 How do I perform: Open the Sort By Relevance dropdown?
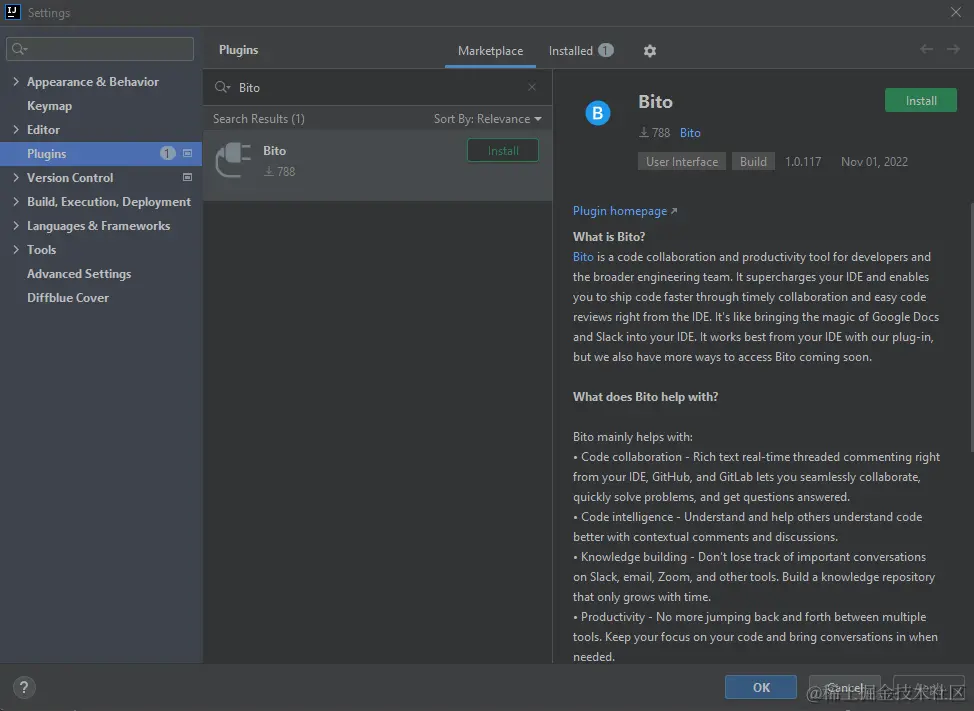(x=488, y=119)
